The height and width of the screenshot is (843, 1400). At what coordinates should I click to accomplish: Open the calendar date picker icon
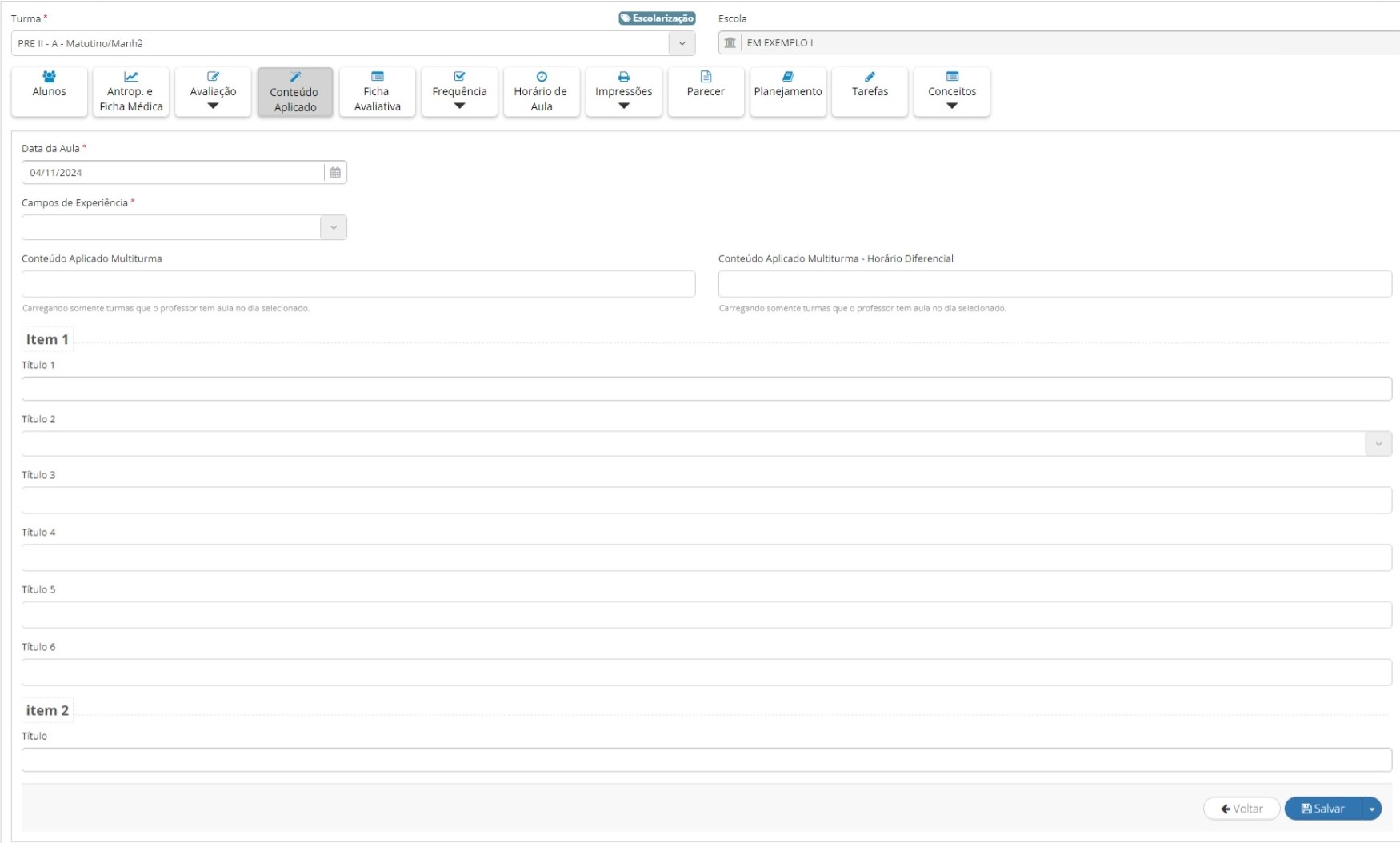335,172
